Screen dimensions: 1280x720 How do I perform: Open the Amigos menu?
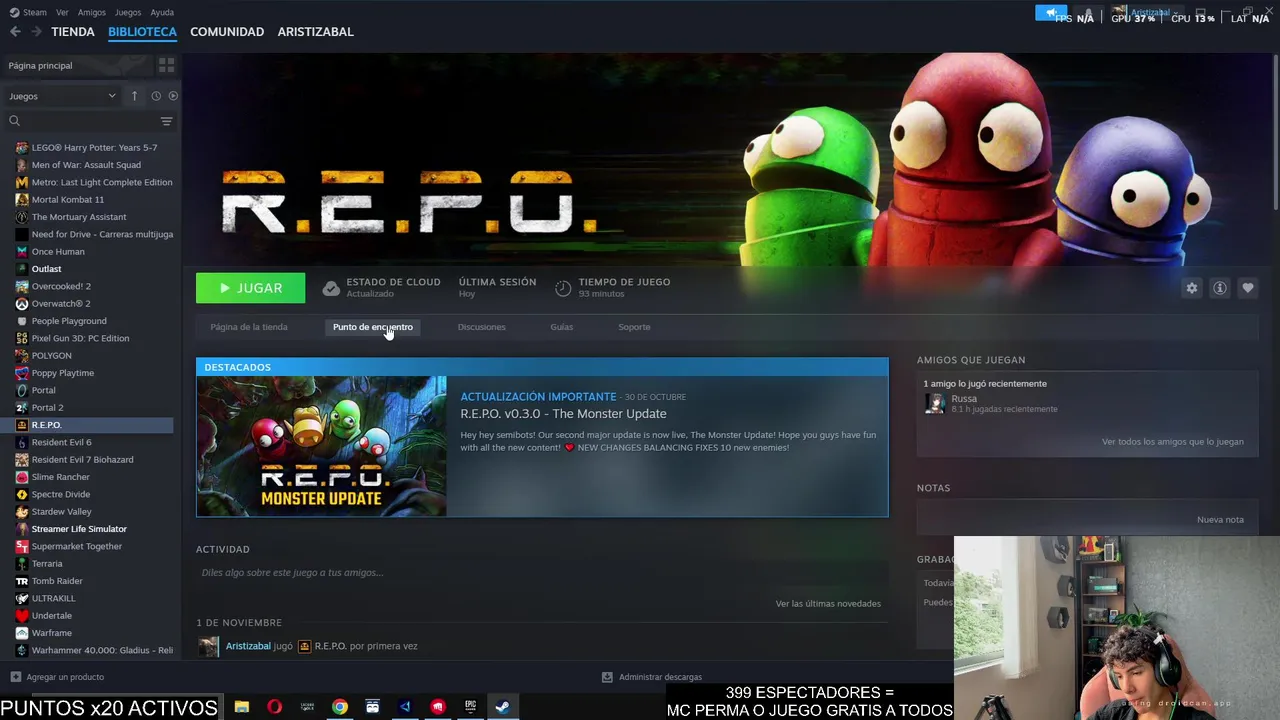pos(92,13)
